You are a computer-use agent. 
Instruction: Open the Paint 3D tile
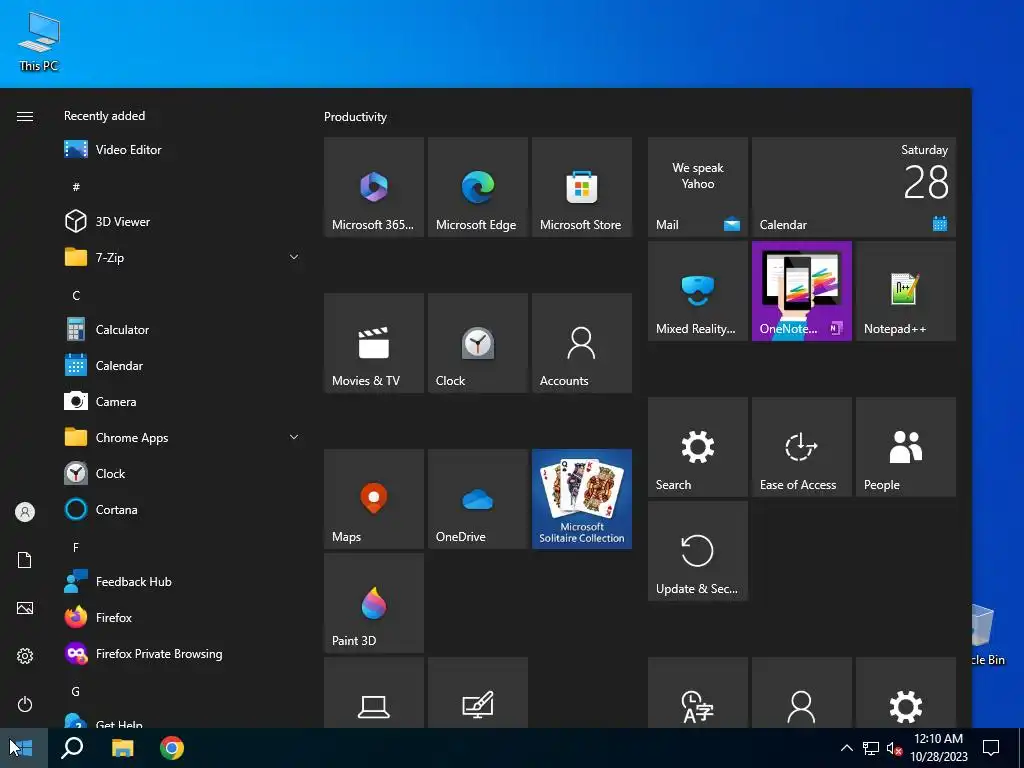pos(374,603)
